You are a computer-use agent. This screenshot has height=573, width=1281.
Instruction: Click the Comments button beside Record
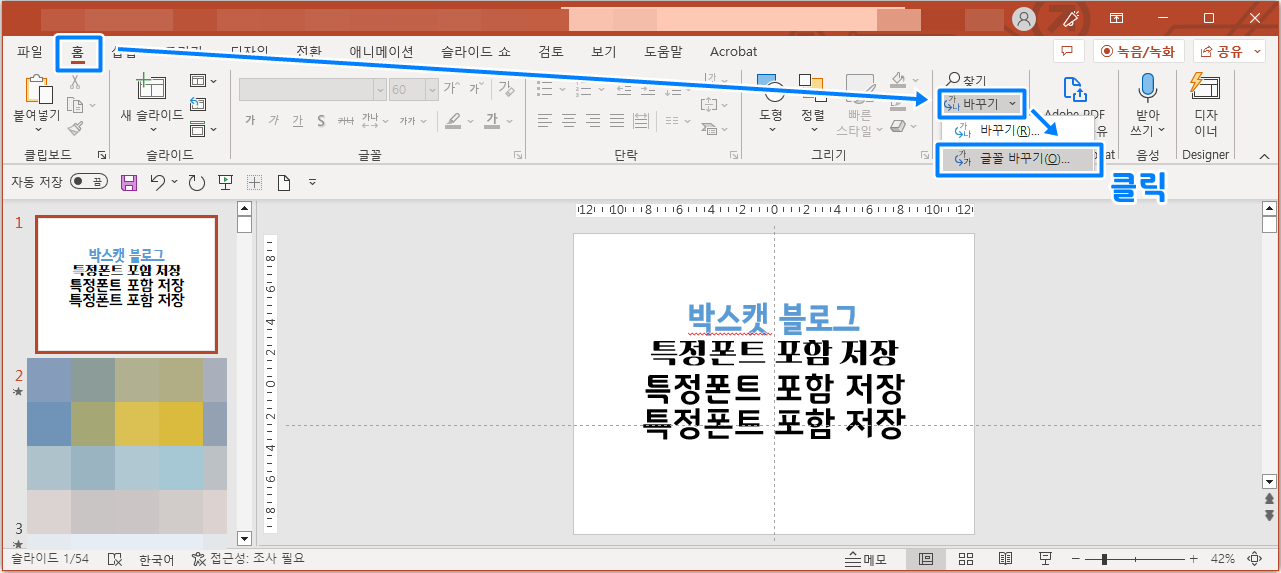[1068, 51]
